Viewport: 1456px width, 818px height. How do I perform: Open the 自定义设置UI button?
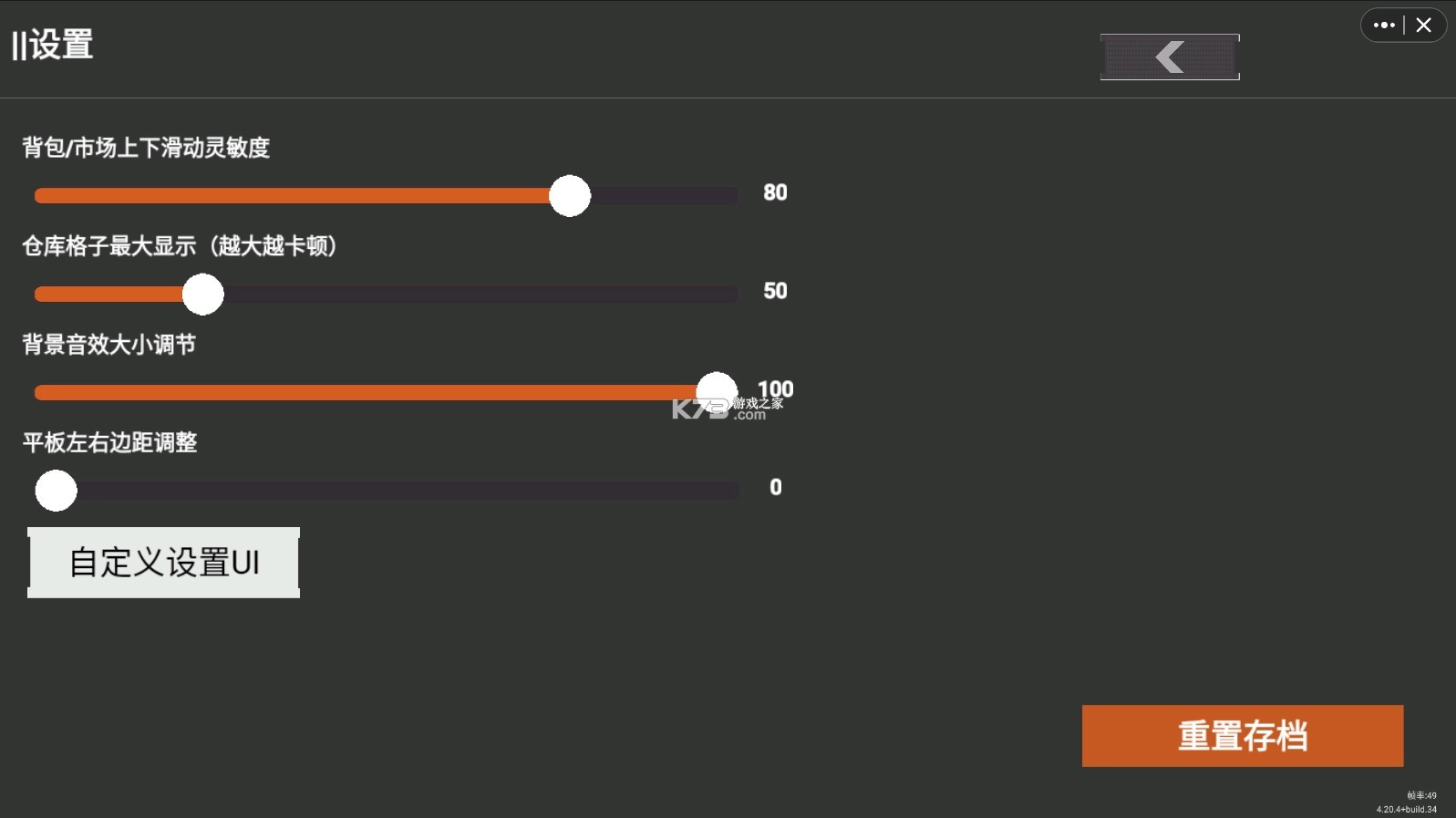[x=164, y=563]
